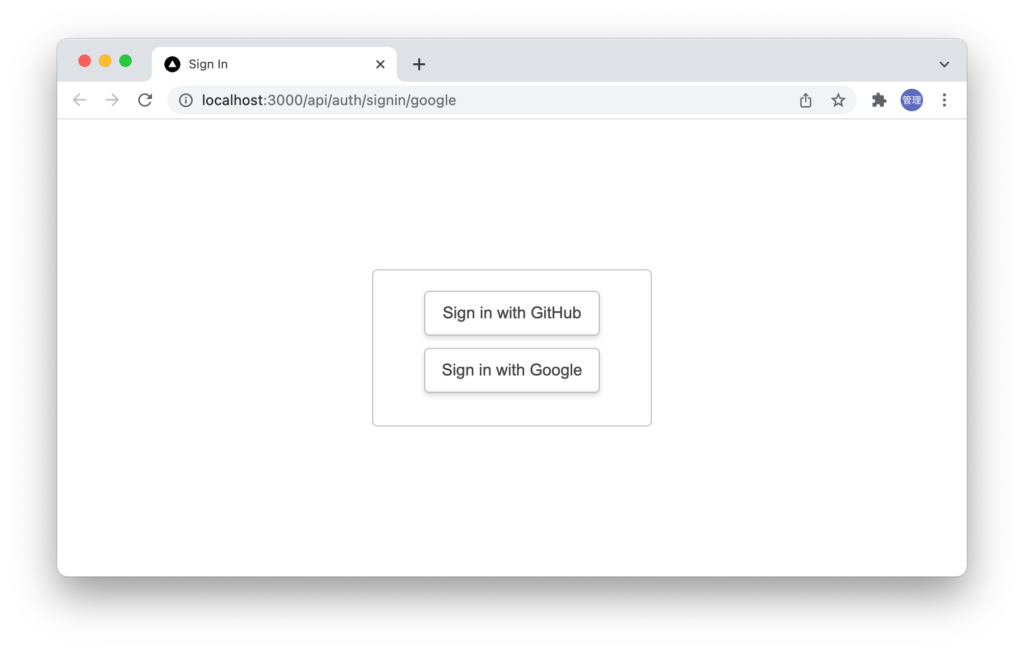Click the yellow minimize window button
Screen dimensions: 1024x652
point(105,61)
